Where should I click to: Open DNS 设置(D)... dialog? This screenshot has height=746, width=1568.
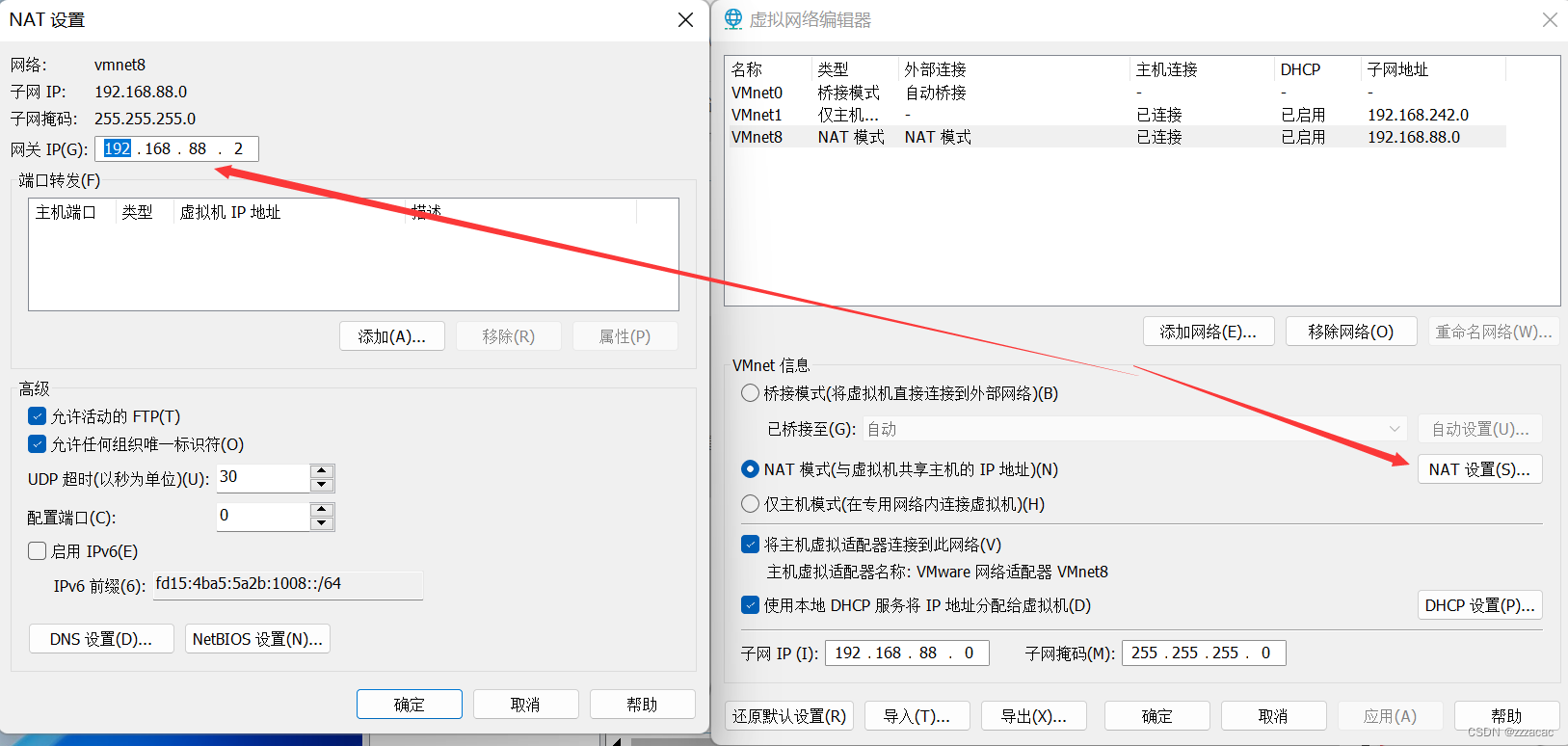click(x=101, y=639)
